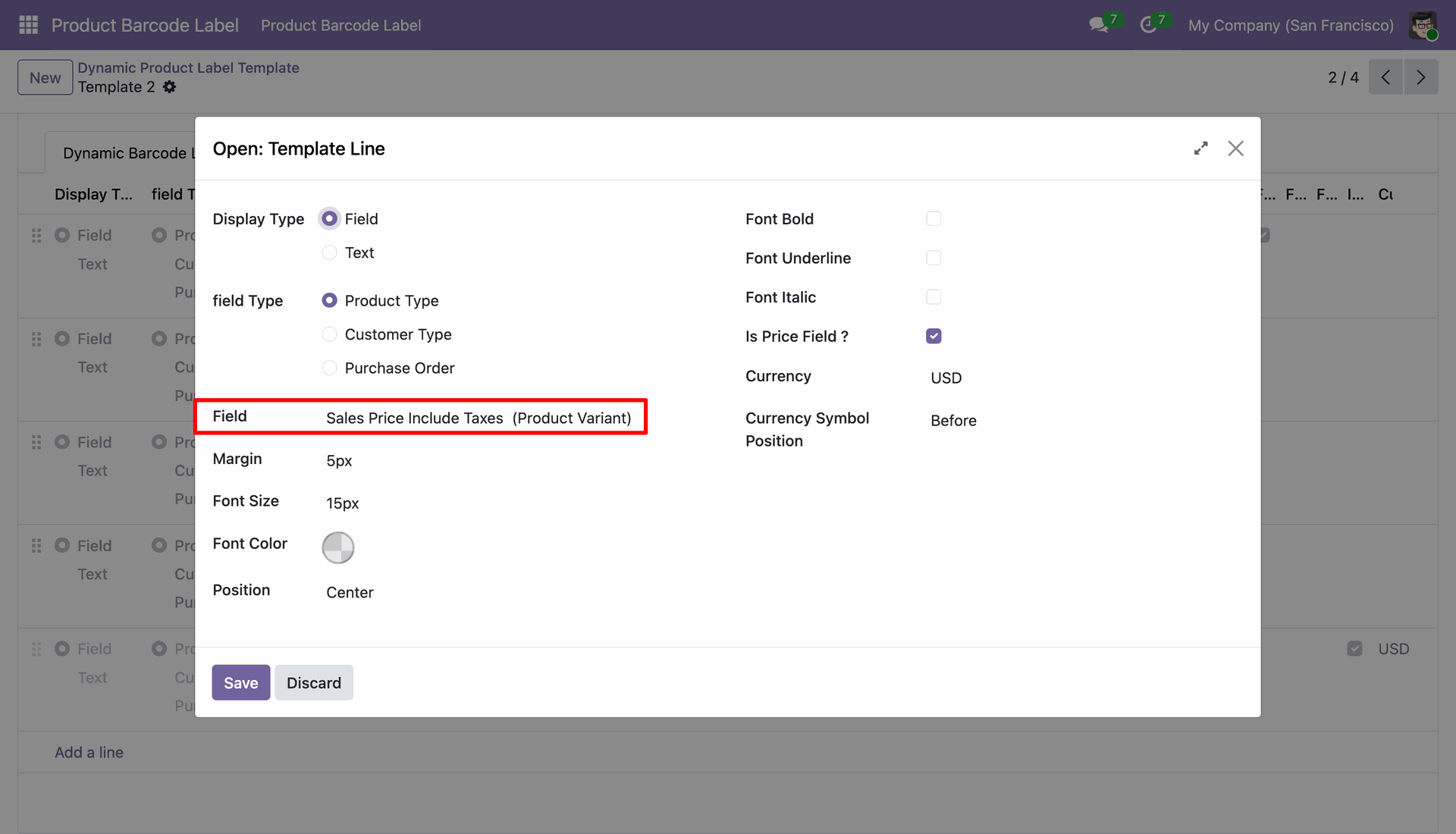Click USD cell in last table row
The height and width of the screenshot is (834, 1456).
[1393, 649]
